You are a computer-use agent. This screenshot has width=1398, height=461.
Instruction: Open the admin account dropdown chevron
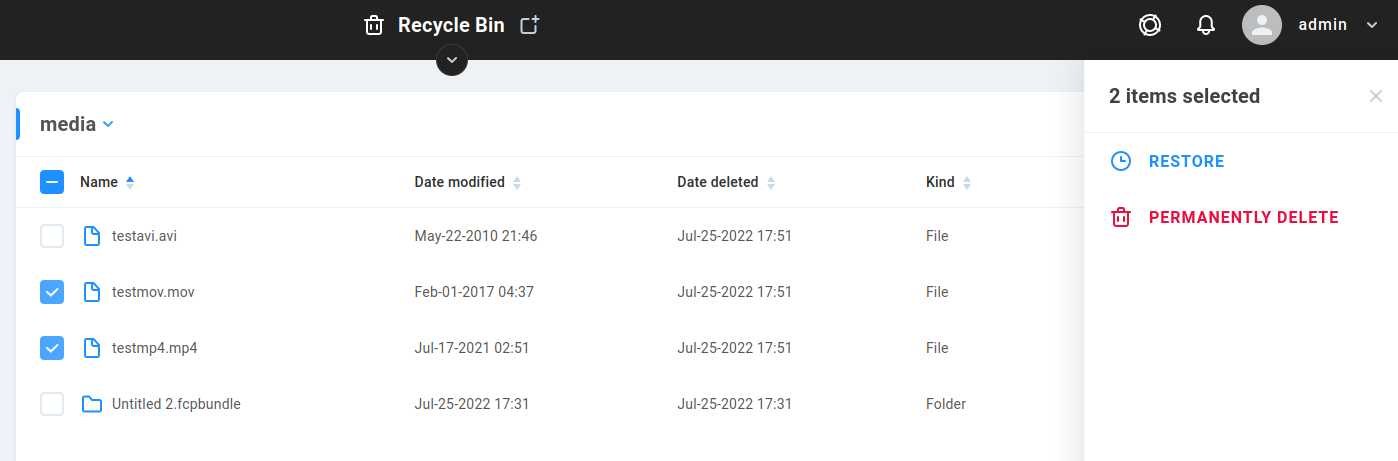pyautogui.click(x=1372, y=26)
